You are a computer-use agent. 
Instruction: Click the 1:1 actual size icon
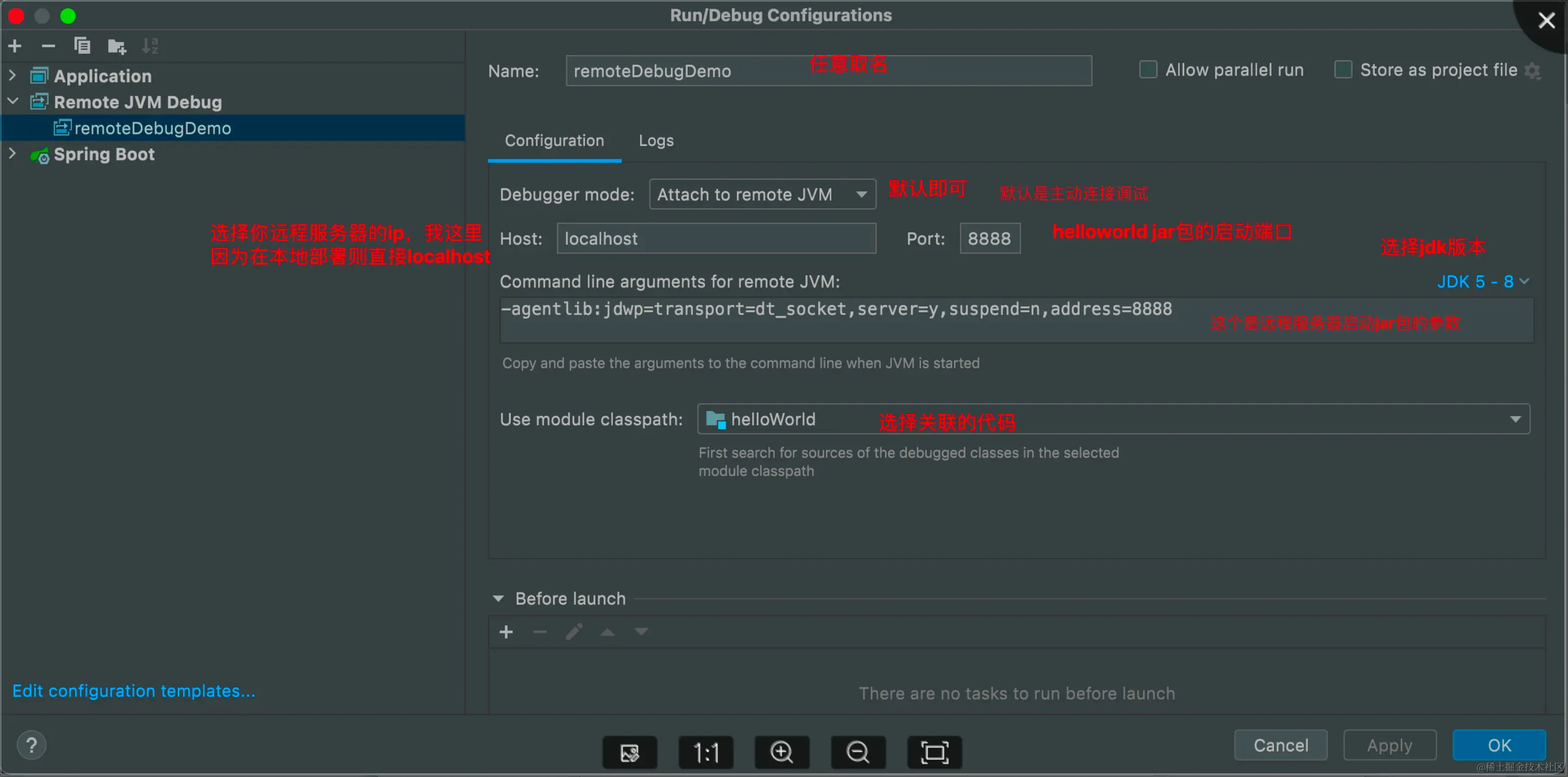point(706,753)
